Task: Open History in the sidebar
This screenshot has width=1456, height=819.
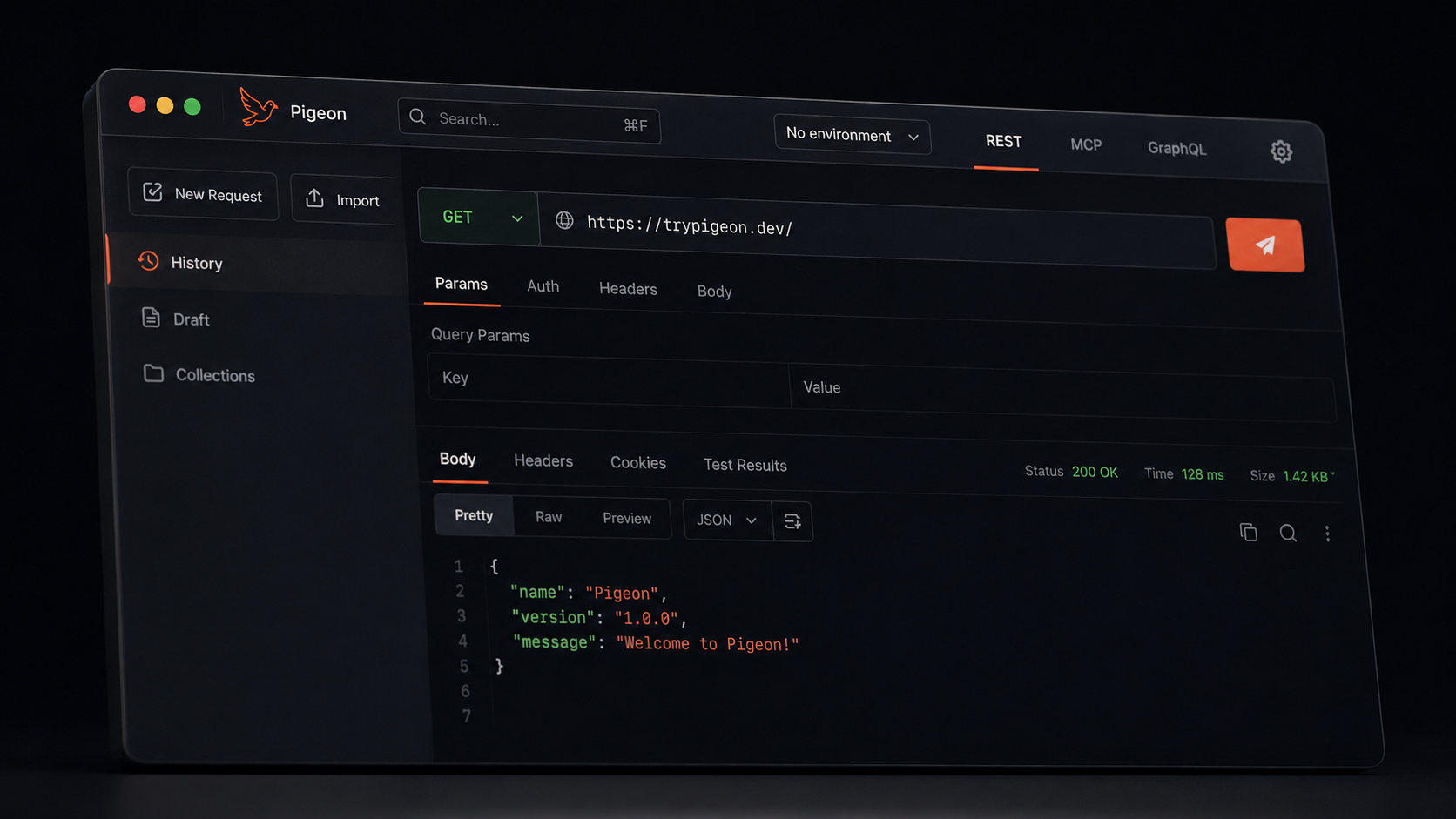Action: 258,264
